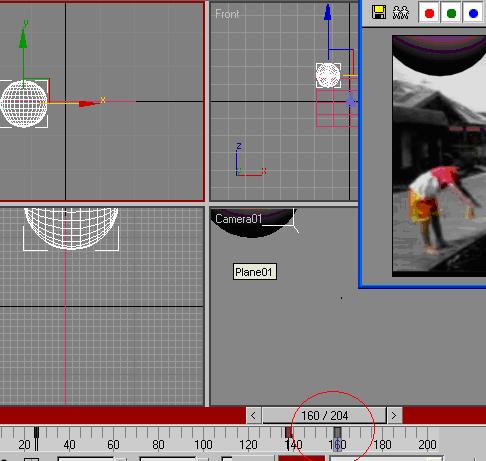Click the Save Bitmap floppy disk icon
486x461 pixels.
[379, 13]
